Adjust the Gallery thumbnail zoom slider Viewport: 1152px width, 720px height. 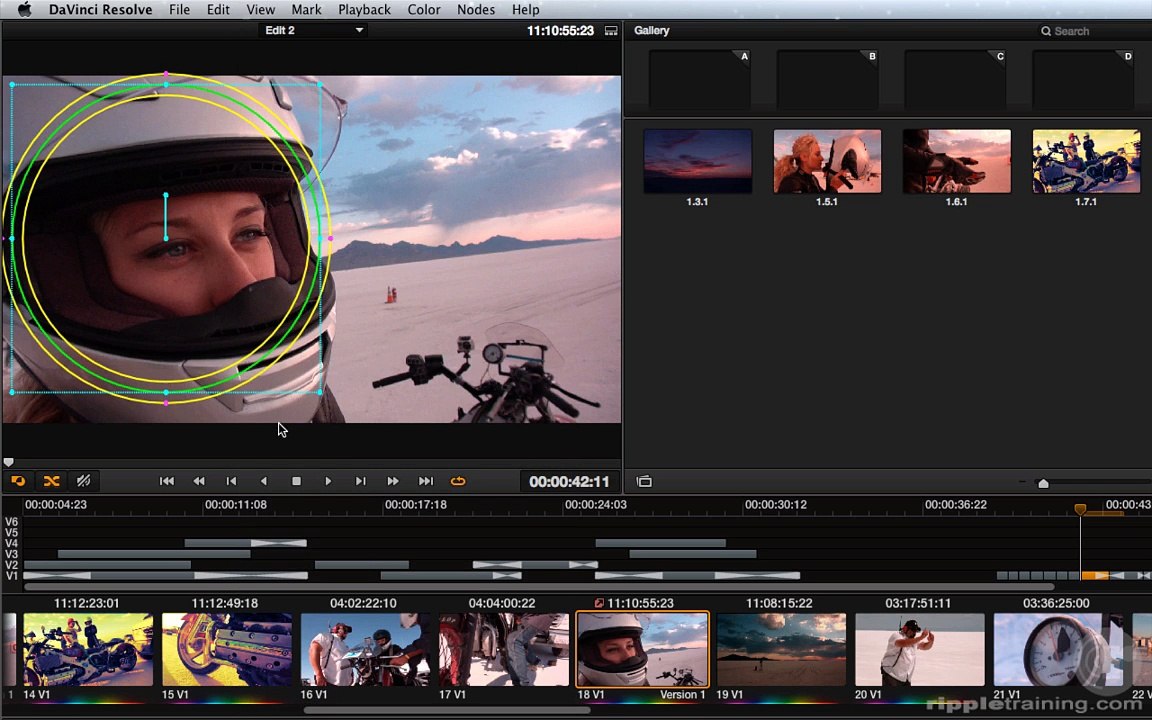pyautogui.click(x=1043, y=483)
